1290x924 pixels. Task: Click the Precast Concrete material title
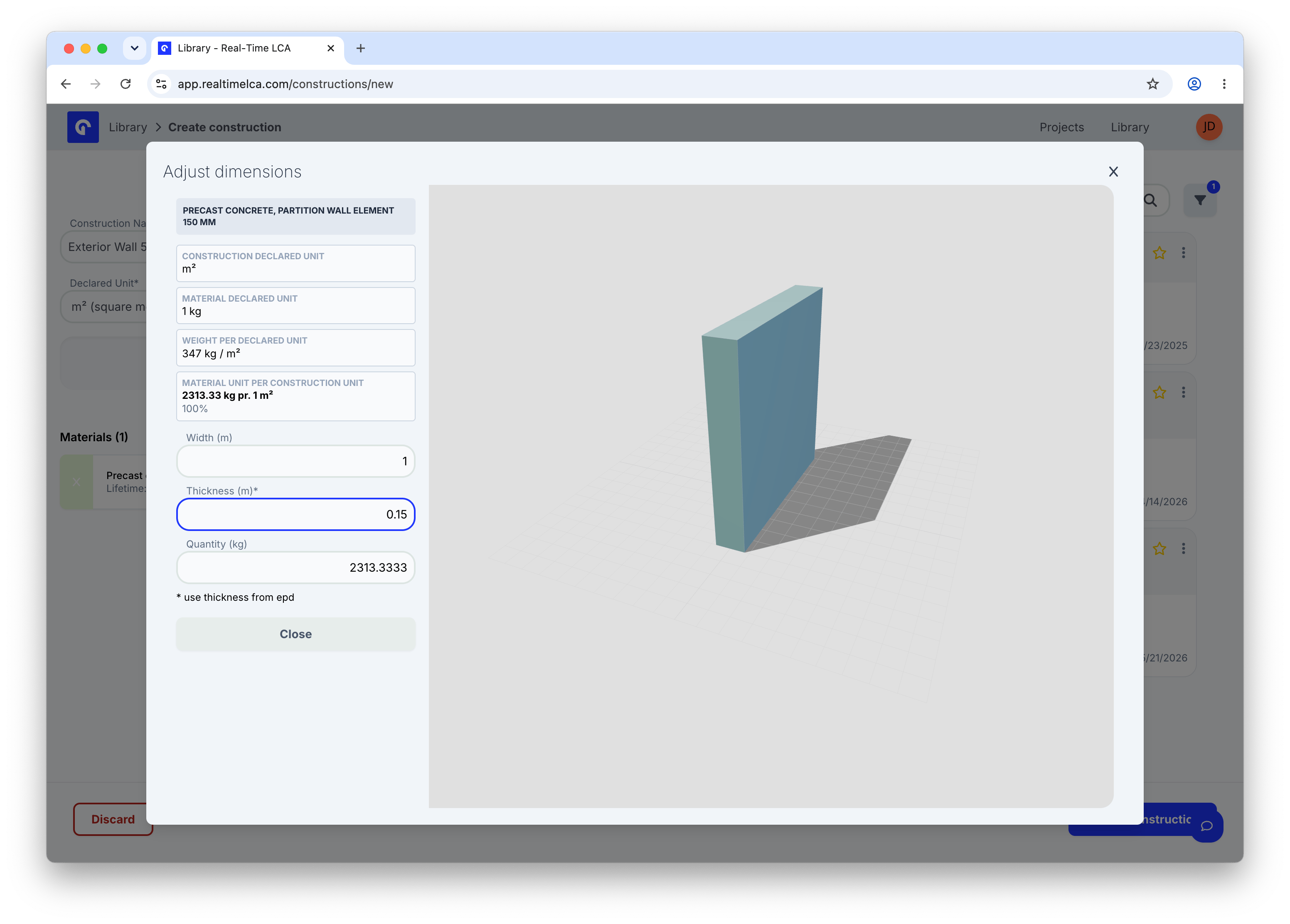[288, 216]
